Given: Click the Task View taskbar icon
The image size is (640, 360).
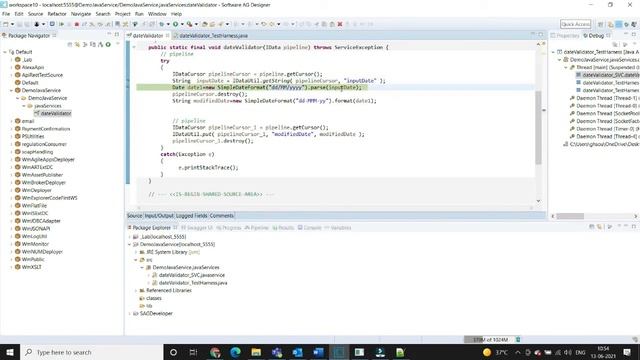Looking at the screenshot, I should pos(193,352).
